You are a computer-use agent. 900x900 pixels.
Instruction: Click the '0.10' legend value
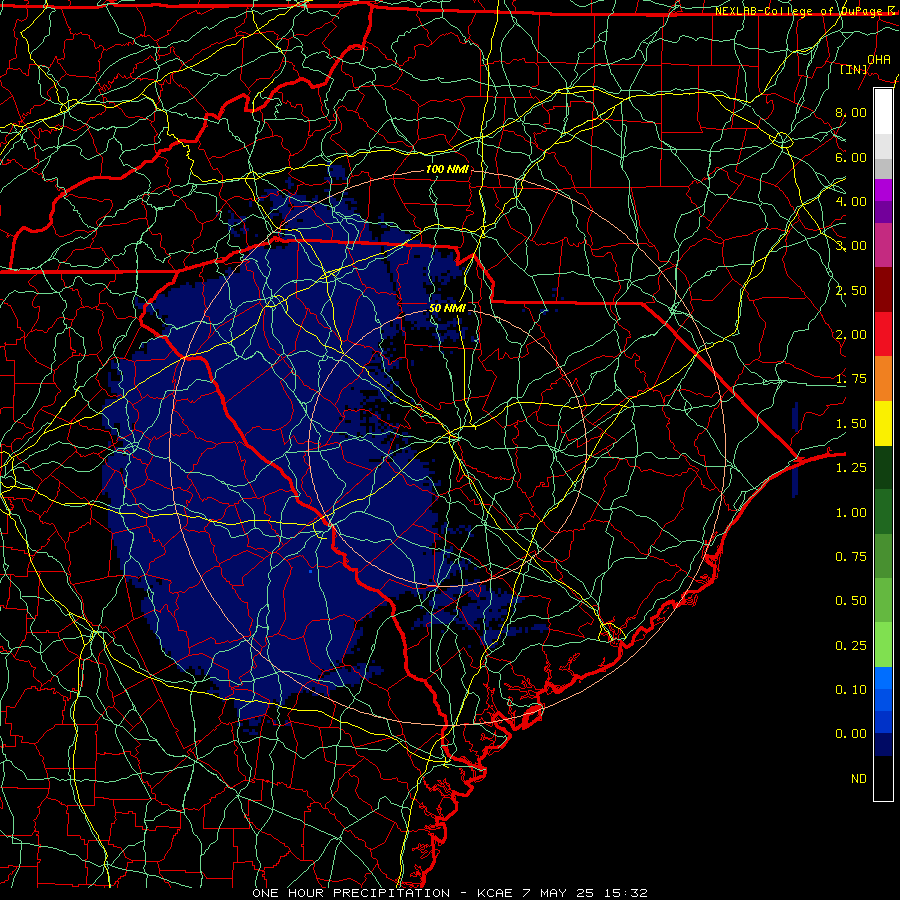851,689
